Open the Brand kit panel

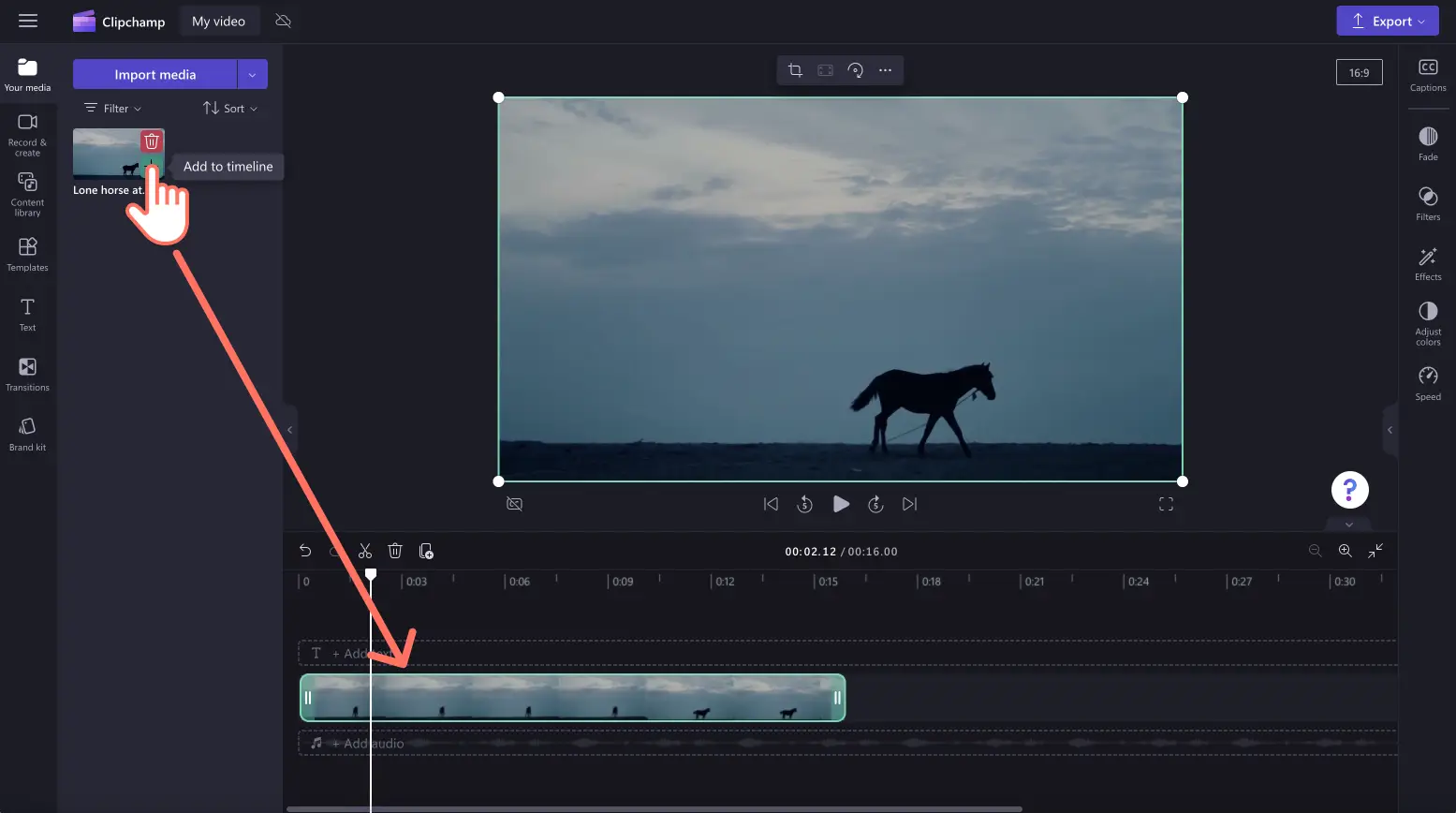point(27,434)
